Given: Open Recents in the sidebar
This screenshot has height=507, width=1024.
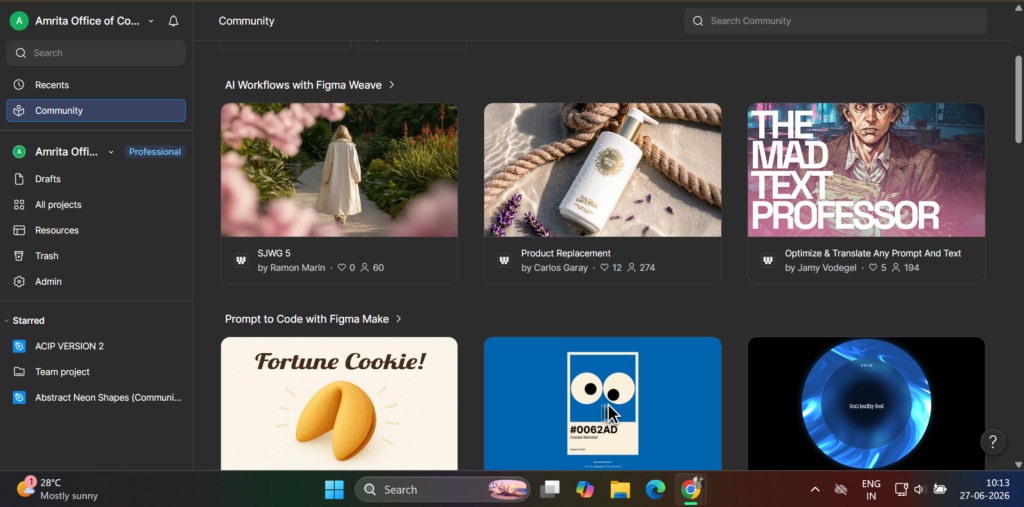Looking at the screenshot, I should click(x=96, y=85).
